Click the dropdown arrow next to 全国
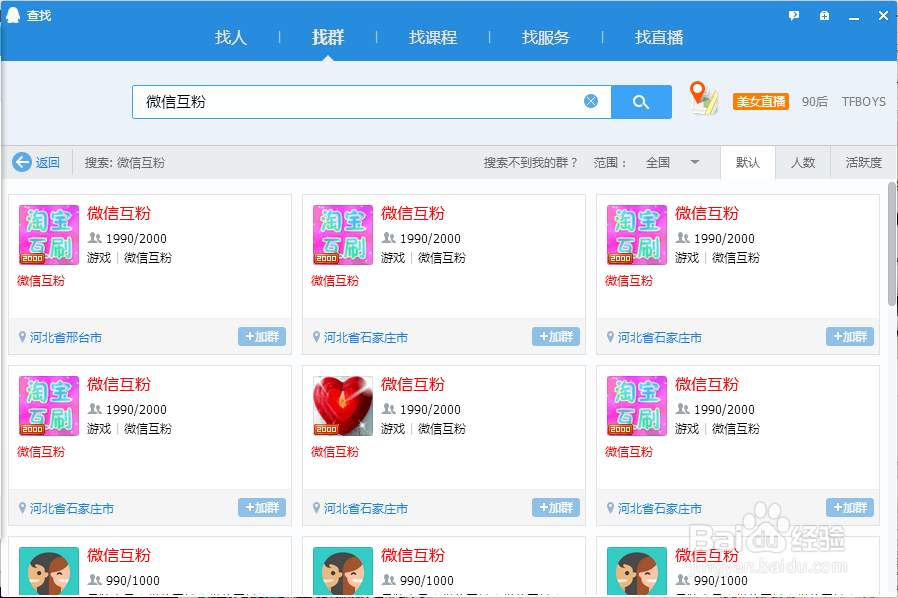The image size is (898, 598). tap(695, 163)
